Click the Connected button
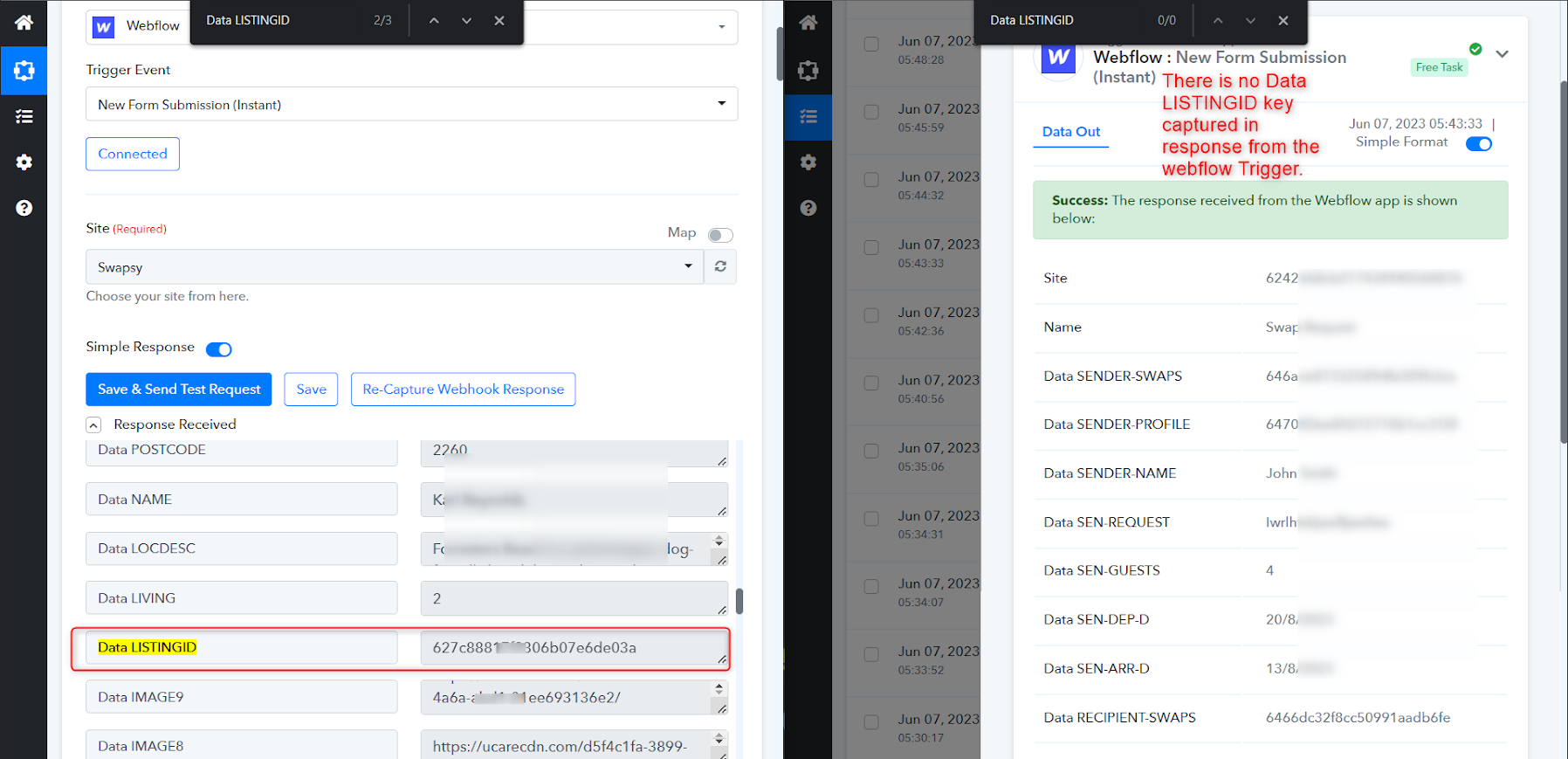The image size is (1568, 759). click(x=133, y=154)
